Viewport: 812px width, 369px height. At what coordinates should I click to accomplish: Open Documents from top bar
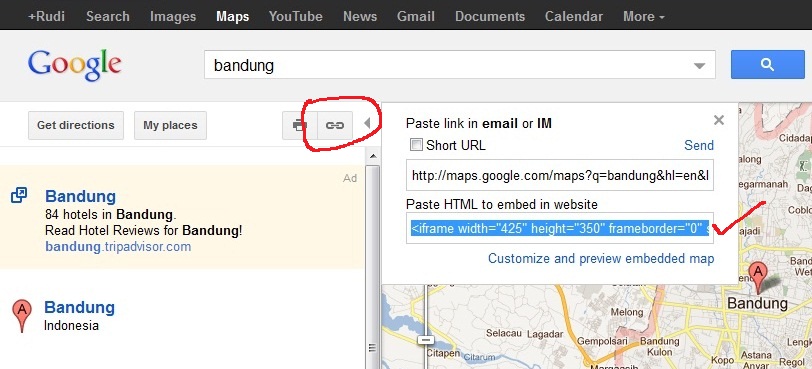490,17
